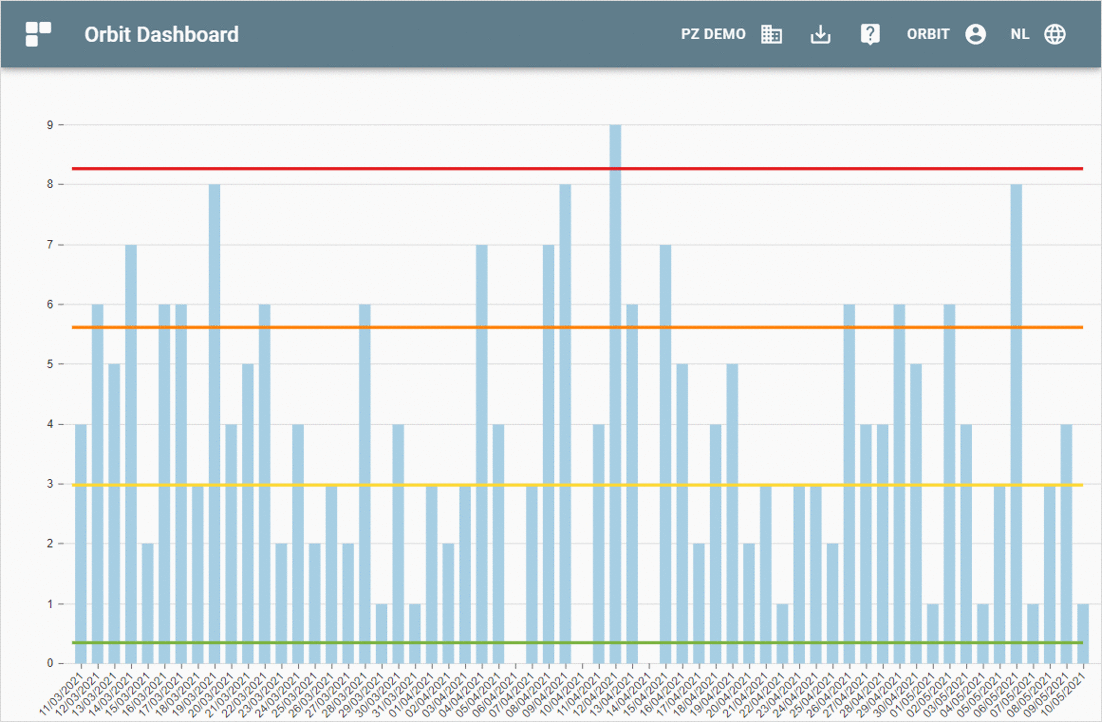Image resolution: width=1102 pixels, height=722 pixels.
Task: Click the PZ DEMO label
Action: tap(712, 33)
